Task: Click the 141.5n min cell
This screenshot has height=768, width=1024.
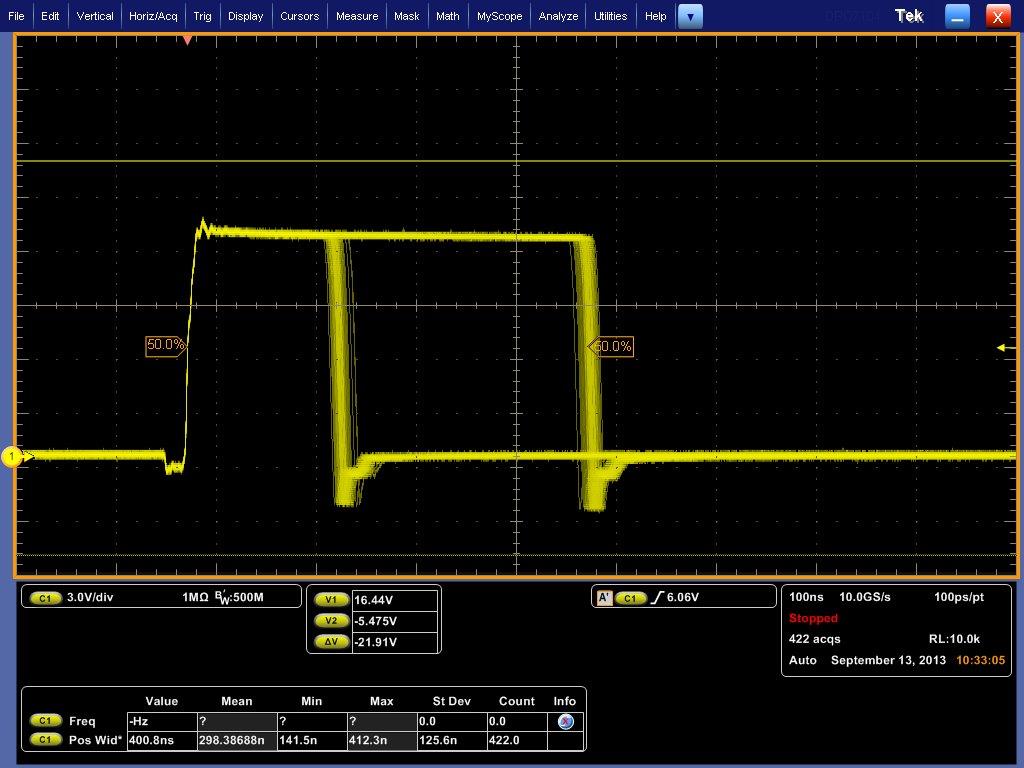Action: point(312,741)
